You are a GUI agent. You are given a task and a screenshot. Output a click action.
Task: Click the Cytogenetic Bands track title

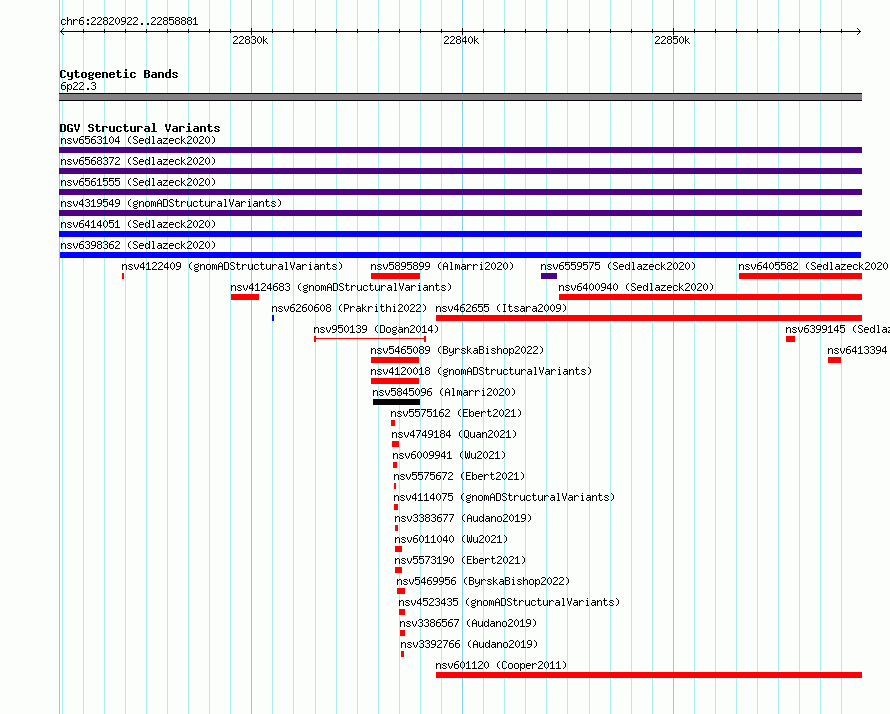point(119,74)
